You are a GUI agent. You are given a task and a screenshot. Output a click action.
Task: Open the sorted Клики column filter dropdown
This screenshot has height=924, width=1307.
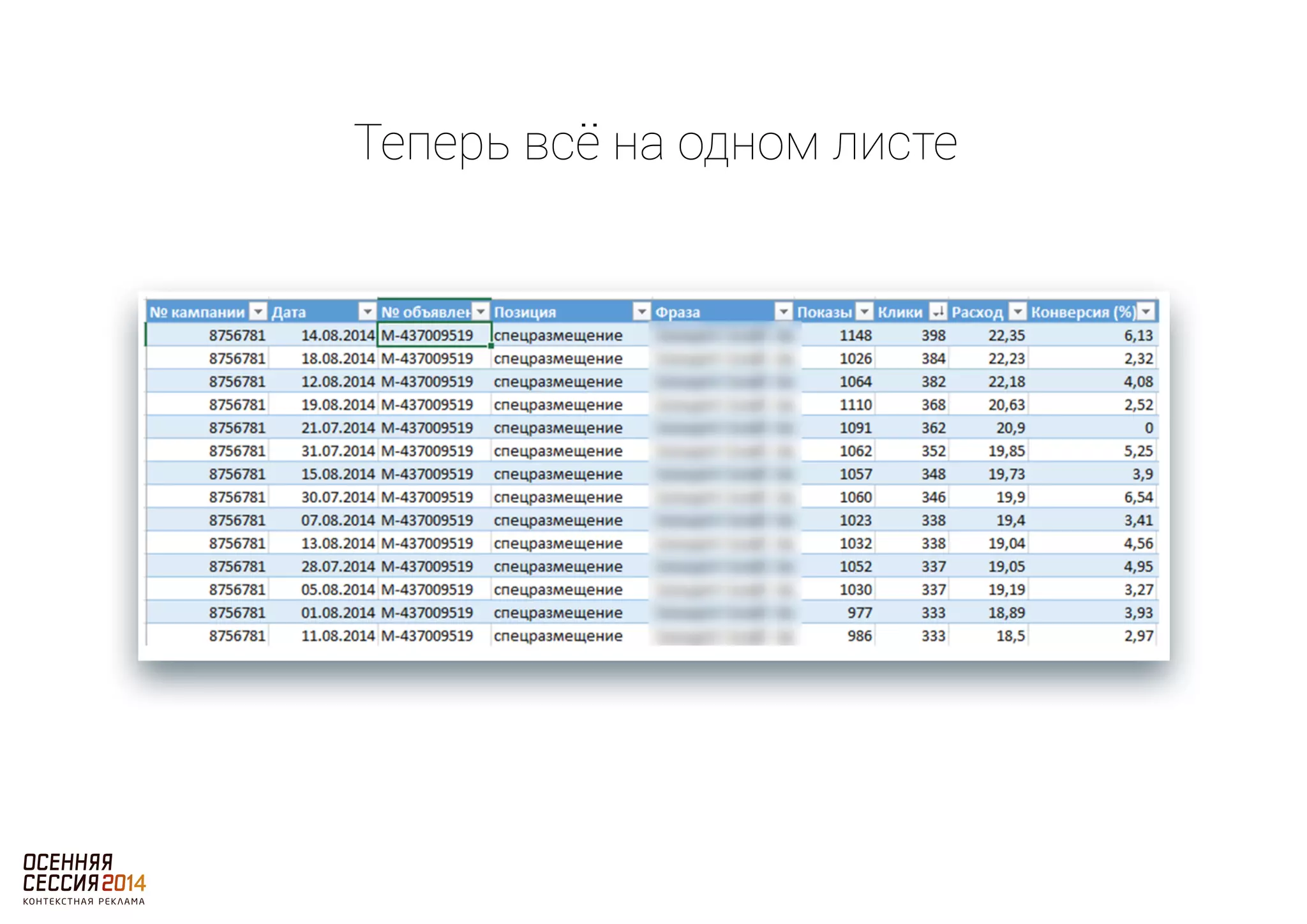[x=937, y=311]
